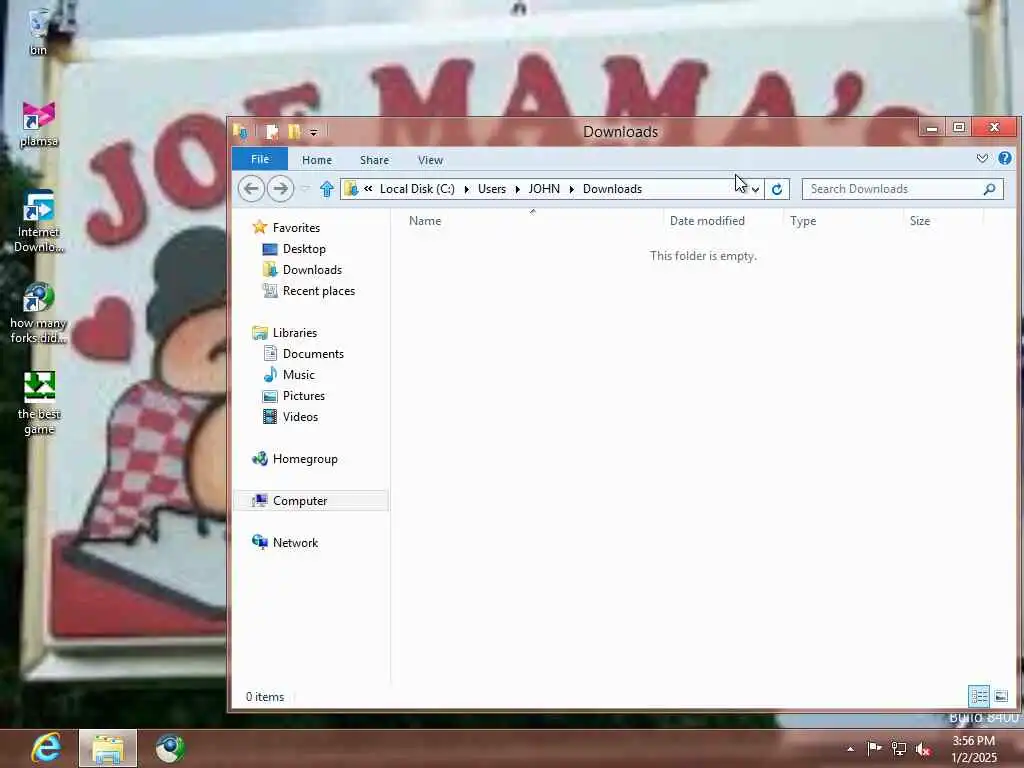Sort by the Name column header
The height and width of the screenshot is (768, 1024).
click(x=425, y=221)
